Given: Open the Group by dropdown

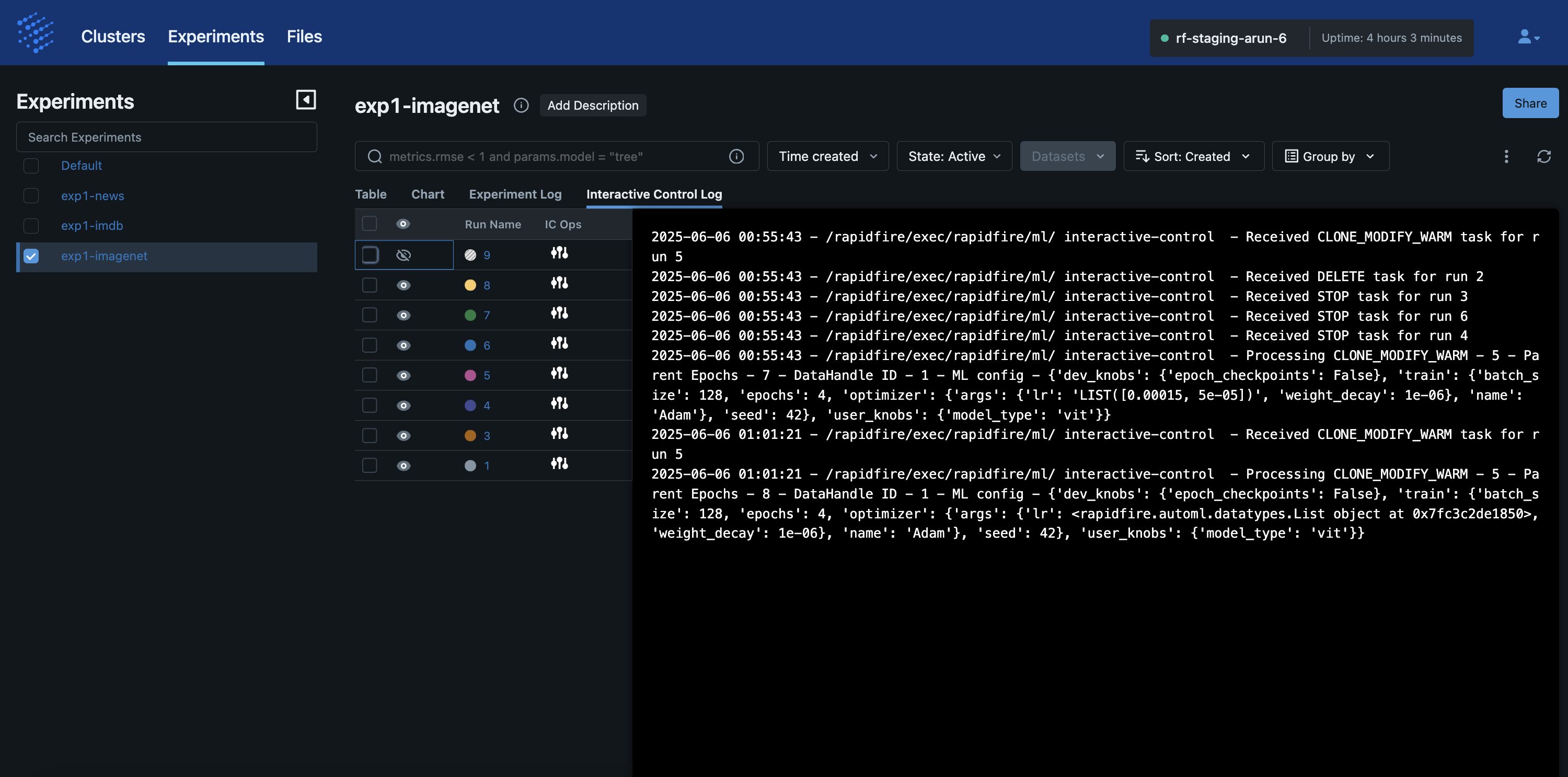Looking at the screenshot, I should pos(1331,156).
